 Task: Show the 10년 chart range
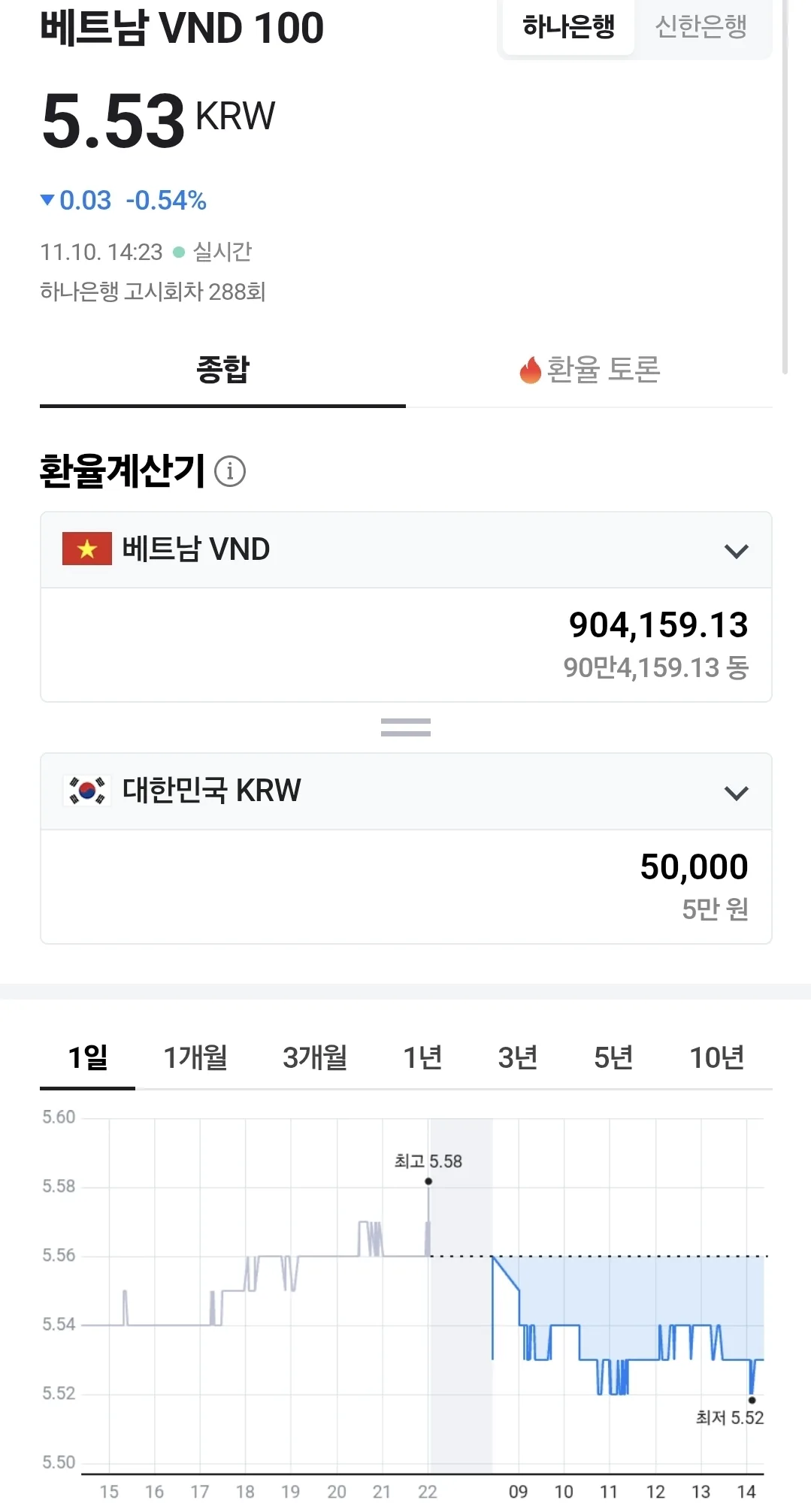pyautogui.click(x=717, y=1057)
